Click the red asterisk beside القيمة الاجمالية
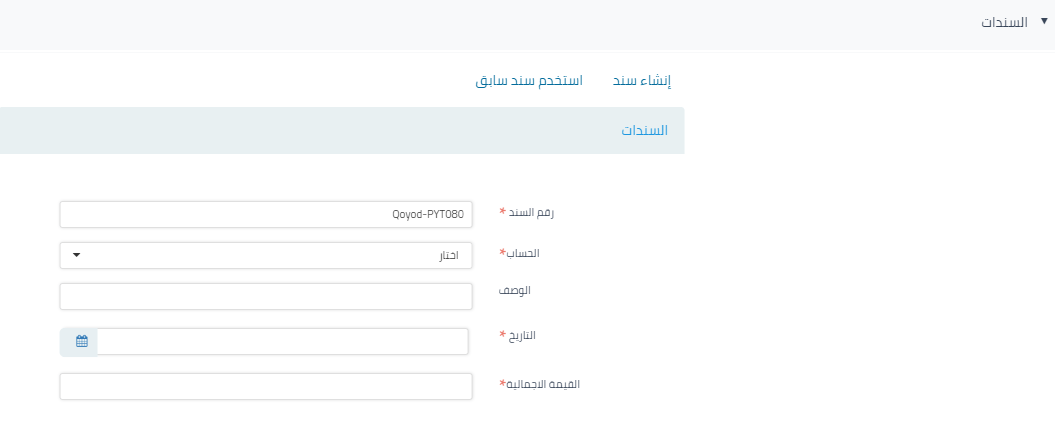 tap(502, 383)
